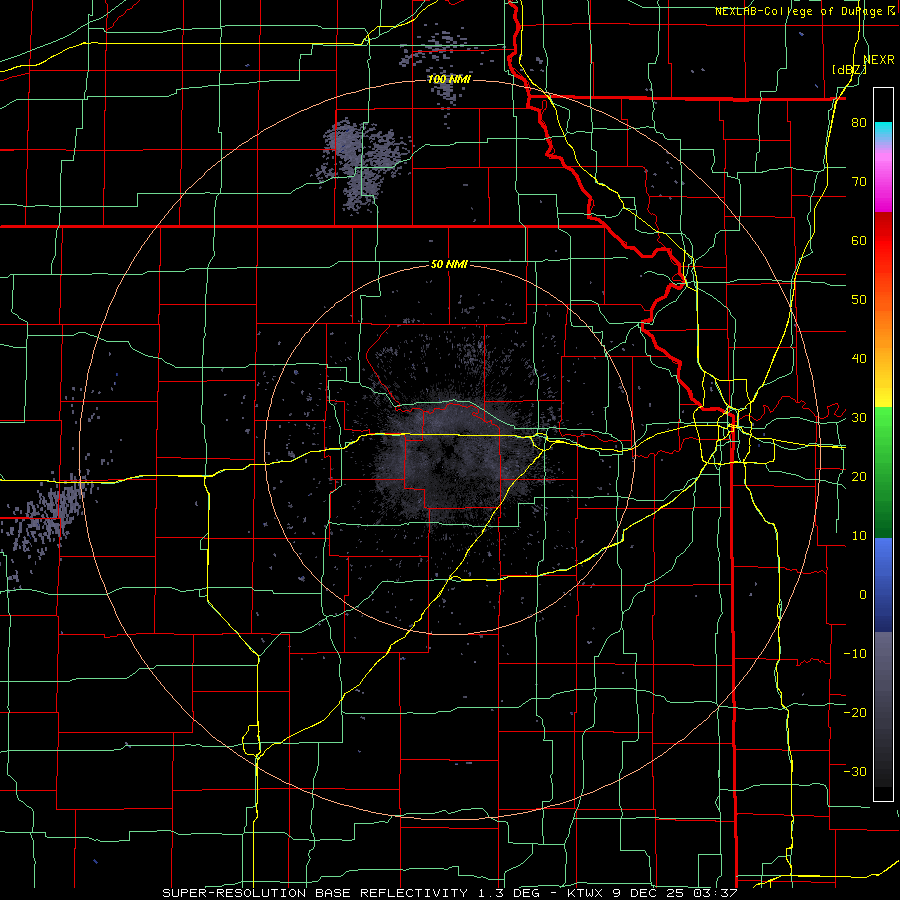Click the -20 value on the dBZ scale
Viewport: 900px width, 900px height.
tap(855, 713)
